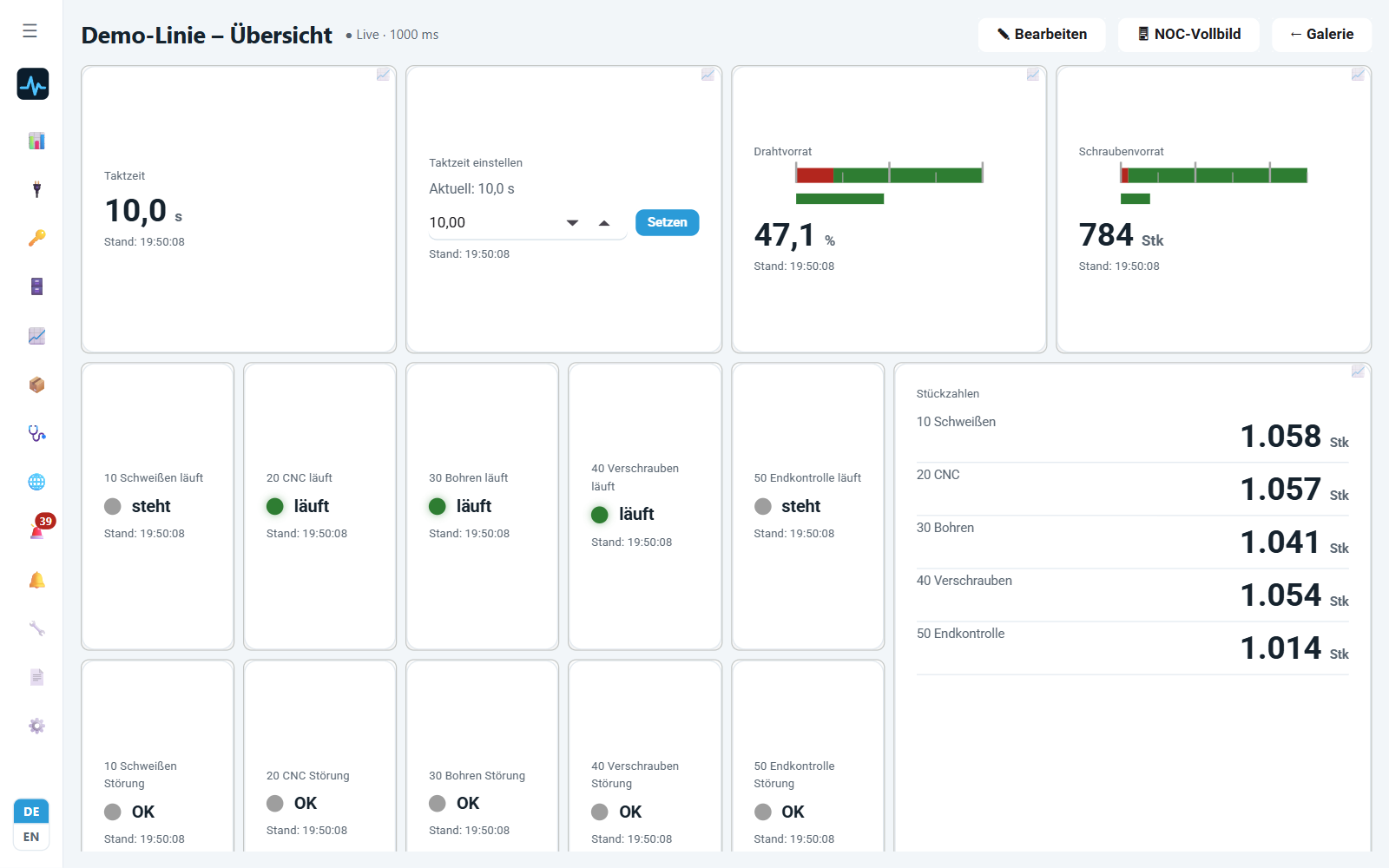The height and width of the screenshot is (868, 1389).
Task: Open the globe network icon
Action: click(36, 482)
